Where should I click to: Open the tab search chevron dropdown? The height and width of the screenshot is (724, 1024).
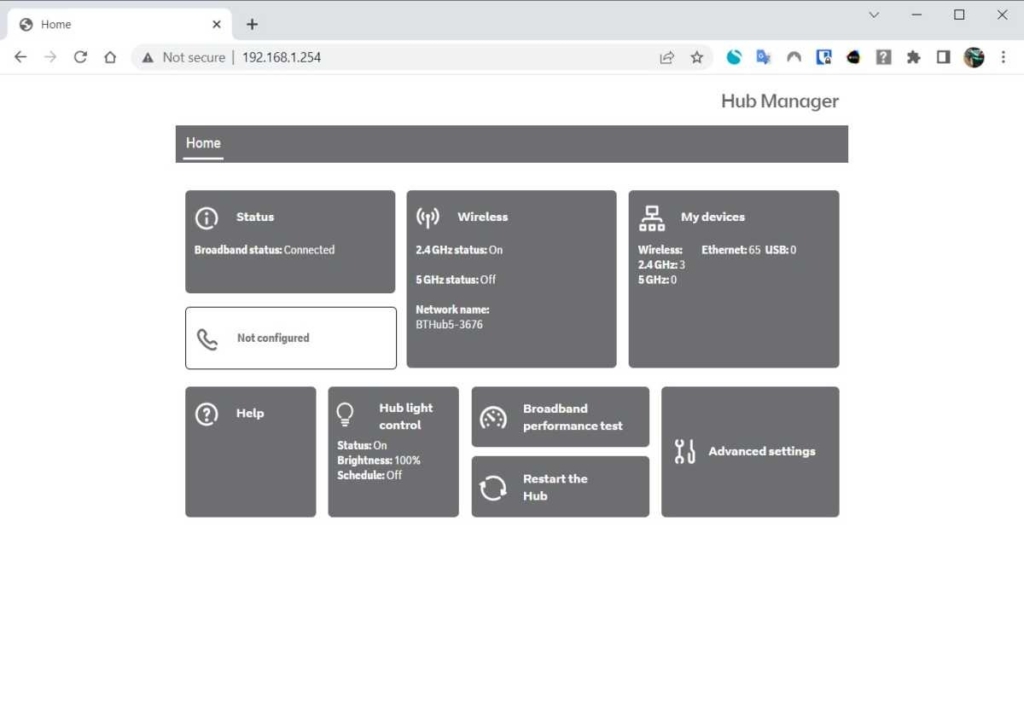coord(874,15)
